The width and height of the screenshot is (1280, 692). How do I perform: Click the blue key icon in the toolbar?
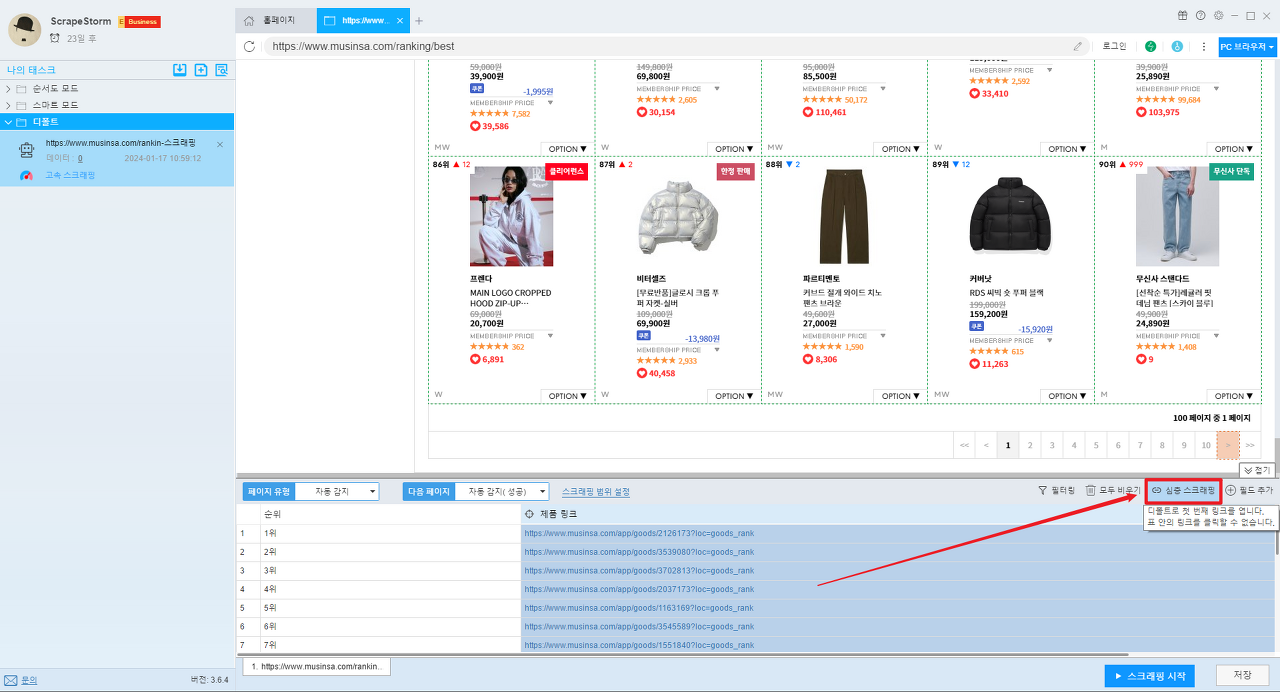1177,46
